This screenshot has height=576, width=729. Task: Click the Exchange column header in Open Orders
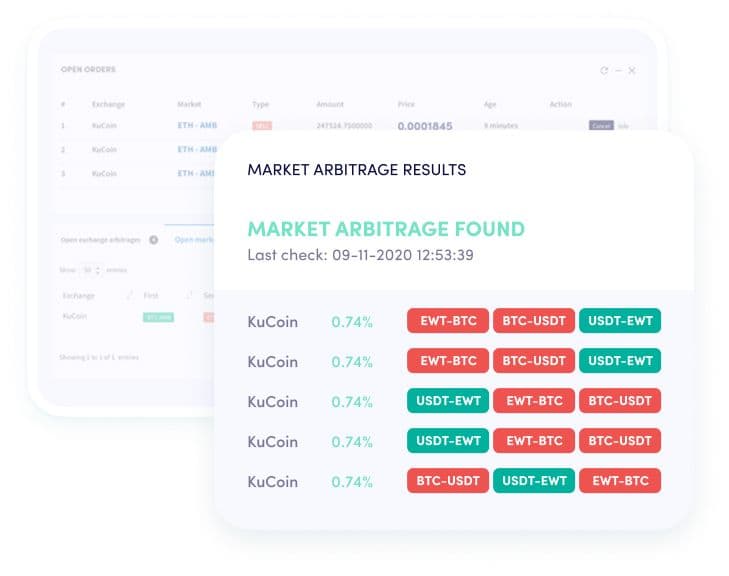[x=108, y=104]
